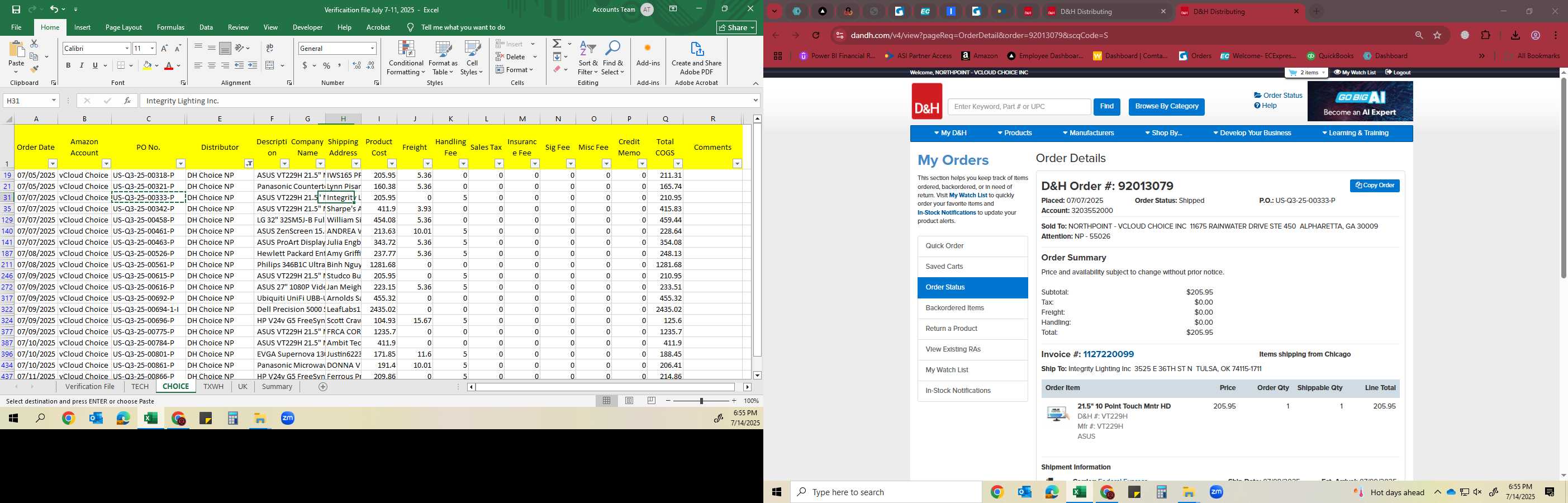Click the red Font Color swatch button
The image size is (1568, 503).
(x=169, y=65)
